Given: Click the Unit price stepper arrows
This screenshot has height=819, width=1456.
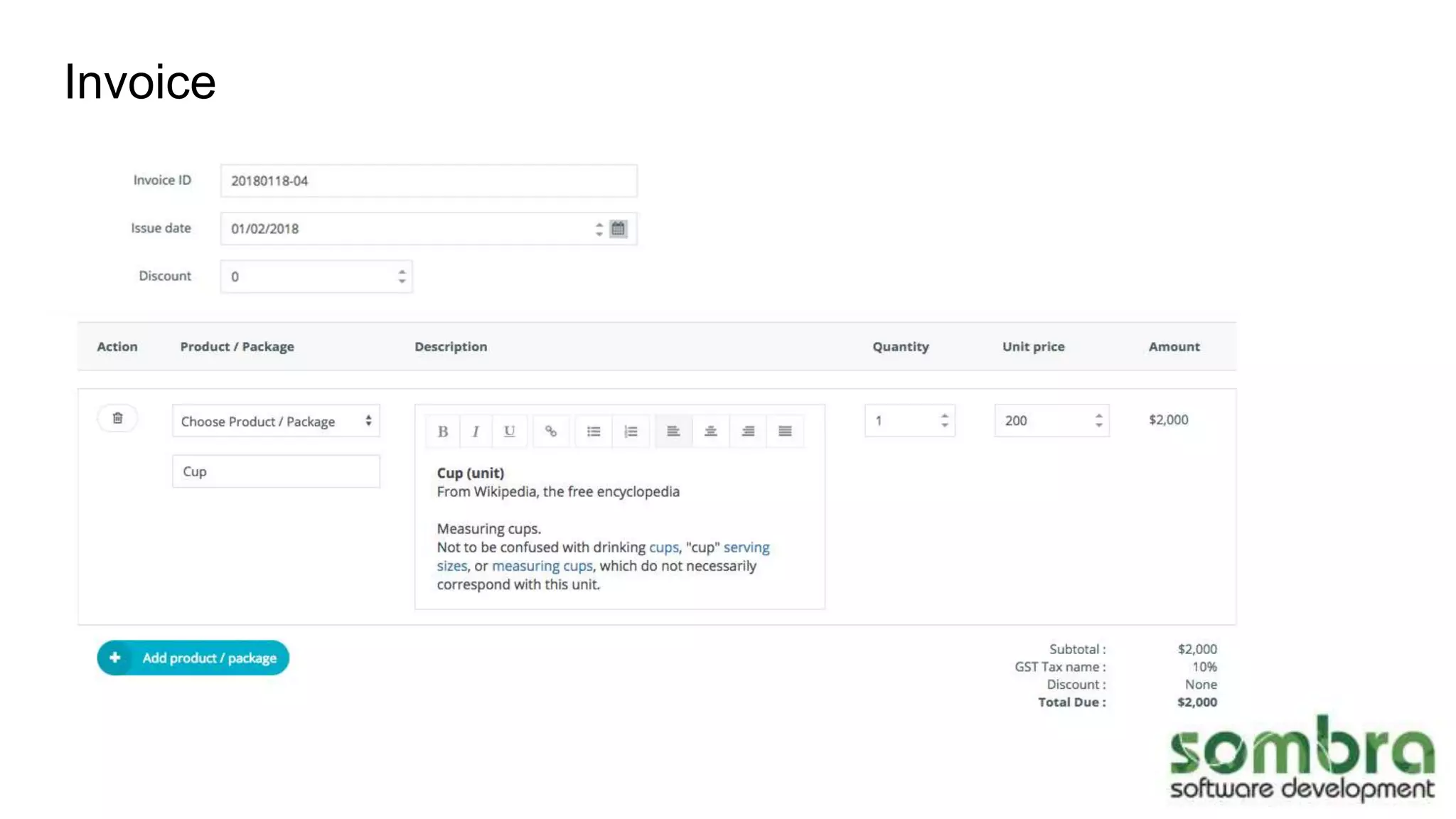Looking at the screenshot, I should click(1098, 420).
